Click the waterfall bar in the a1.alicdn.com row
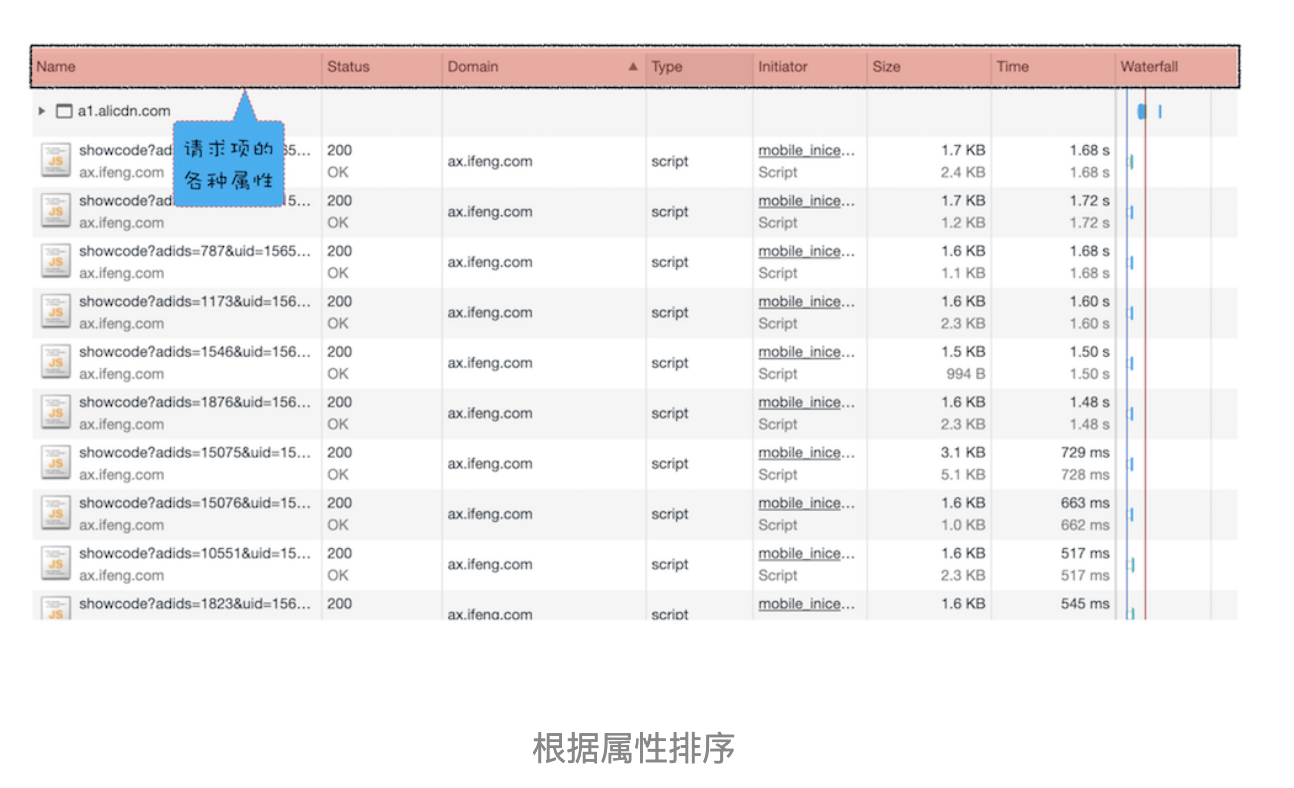 click(x=1142, y=112)
